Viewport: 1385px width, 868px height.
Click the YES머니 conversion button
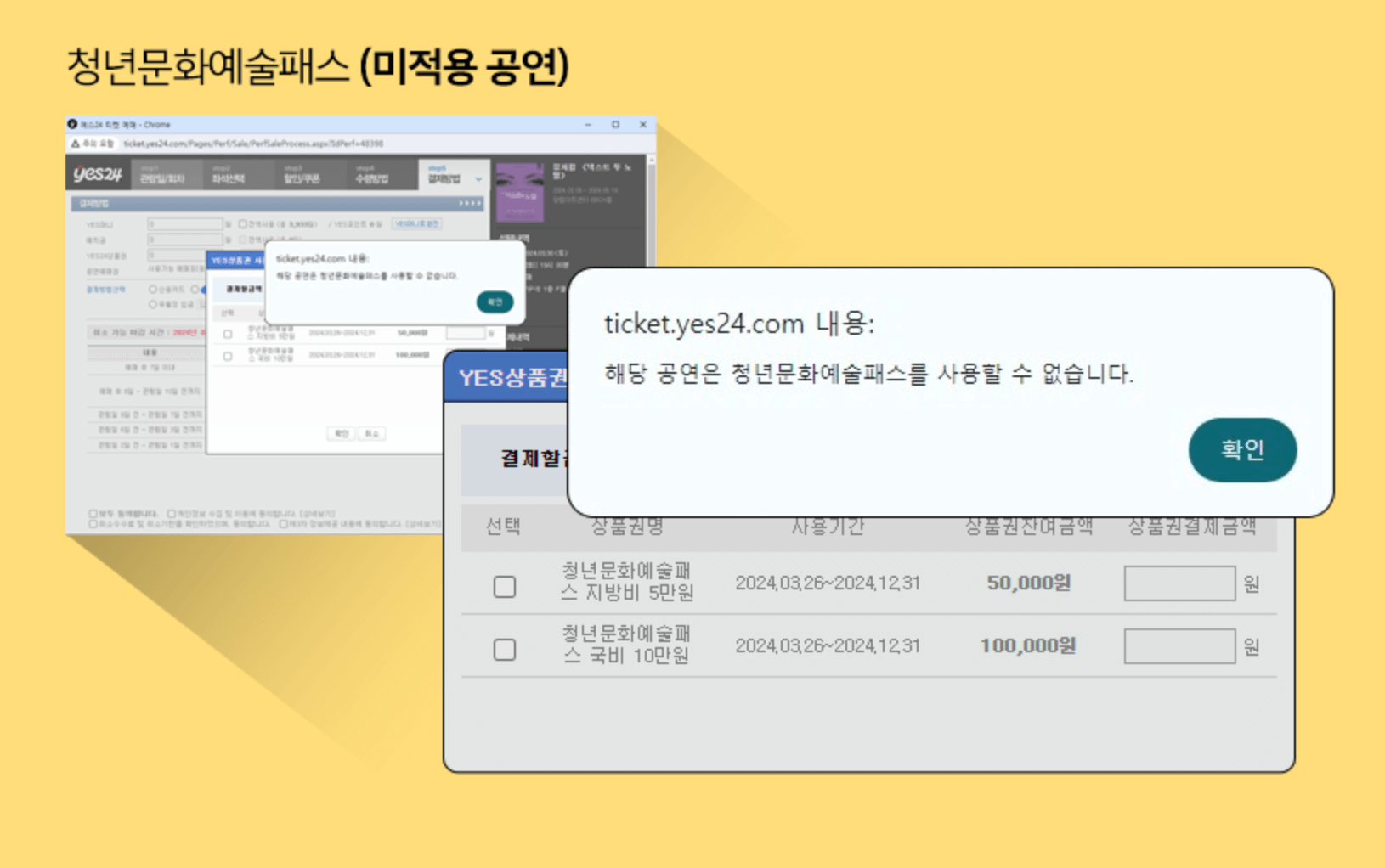[x=416, y=224]
